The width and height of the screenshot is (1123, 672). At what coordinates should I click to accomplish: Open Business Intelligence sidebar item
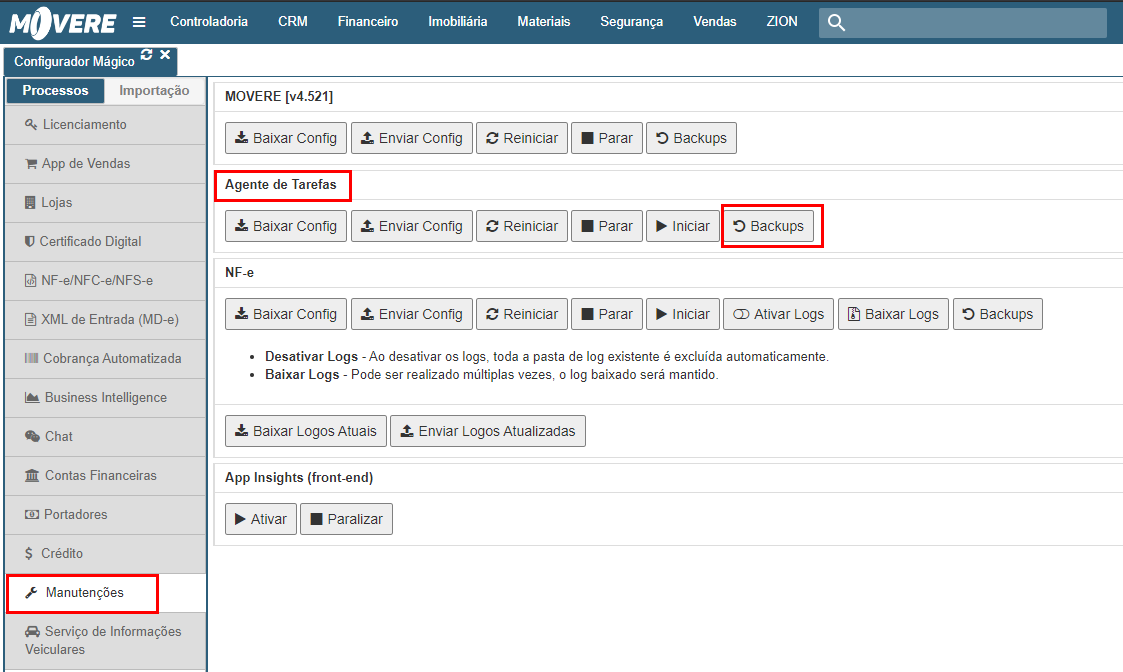(105, 398)
